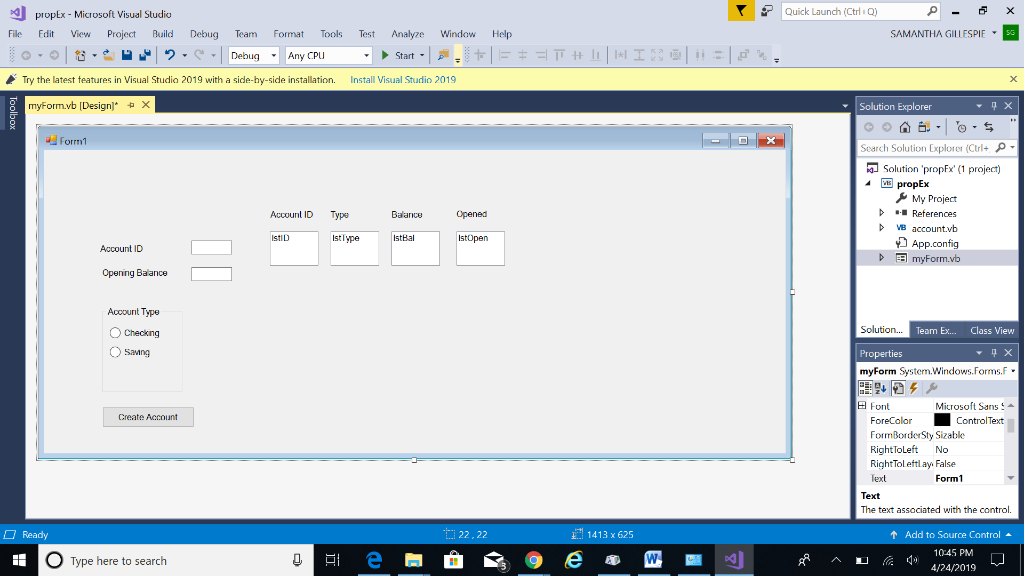Open the SAMANTHA GILLESPIE account dropdown
Screen dimensions: 1024x576
(x=995, y=33)
